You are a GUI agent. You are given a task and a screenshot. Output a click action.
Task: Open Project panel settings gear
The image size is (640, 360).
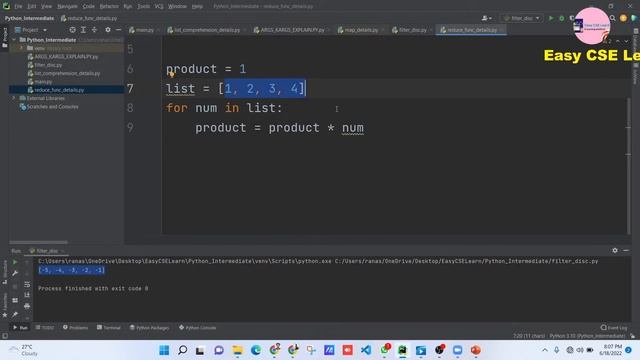pyautogui.click(x=108, y=30)
